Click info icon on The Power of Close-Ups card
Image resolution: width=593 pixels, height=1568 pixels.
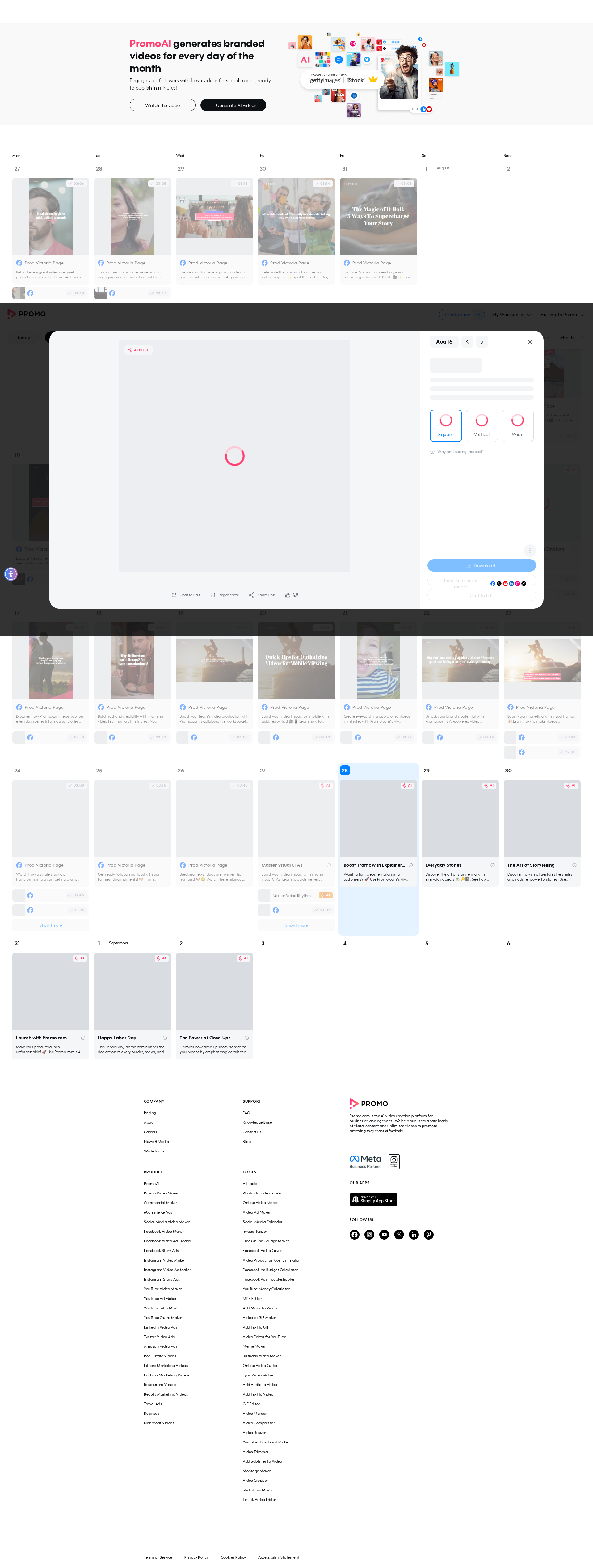(x=246, y=1038)
